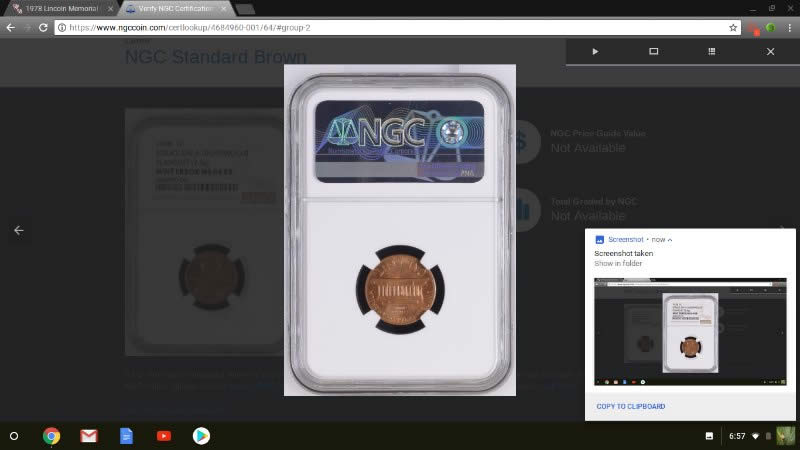Click the enlarged NGC coin slab image
Image resolution: width=800 pixels, height=450 pixels.
pyautogui.click(x=399, y=230)
